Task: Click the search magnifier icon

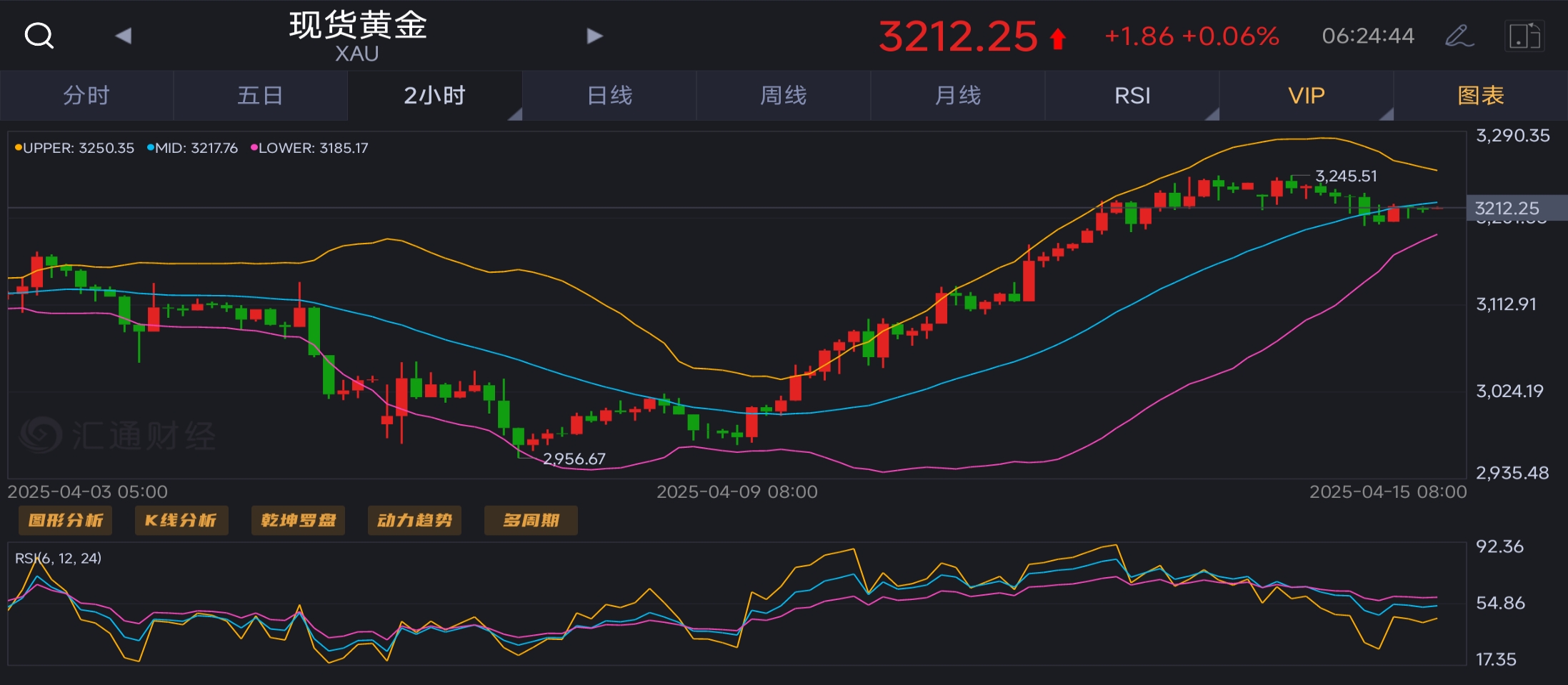Action: [39, 35]
